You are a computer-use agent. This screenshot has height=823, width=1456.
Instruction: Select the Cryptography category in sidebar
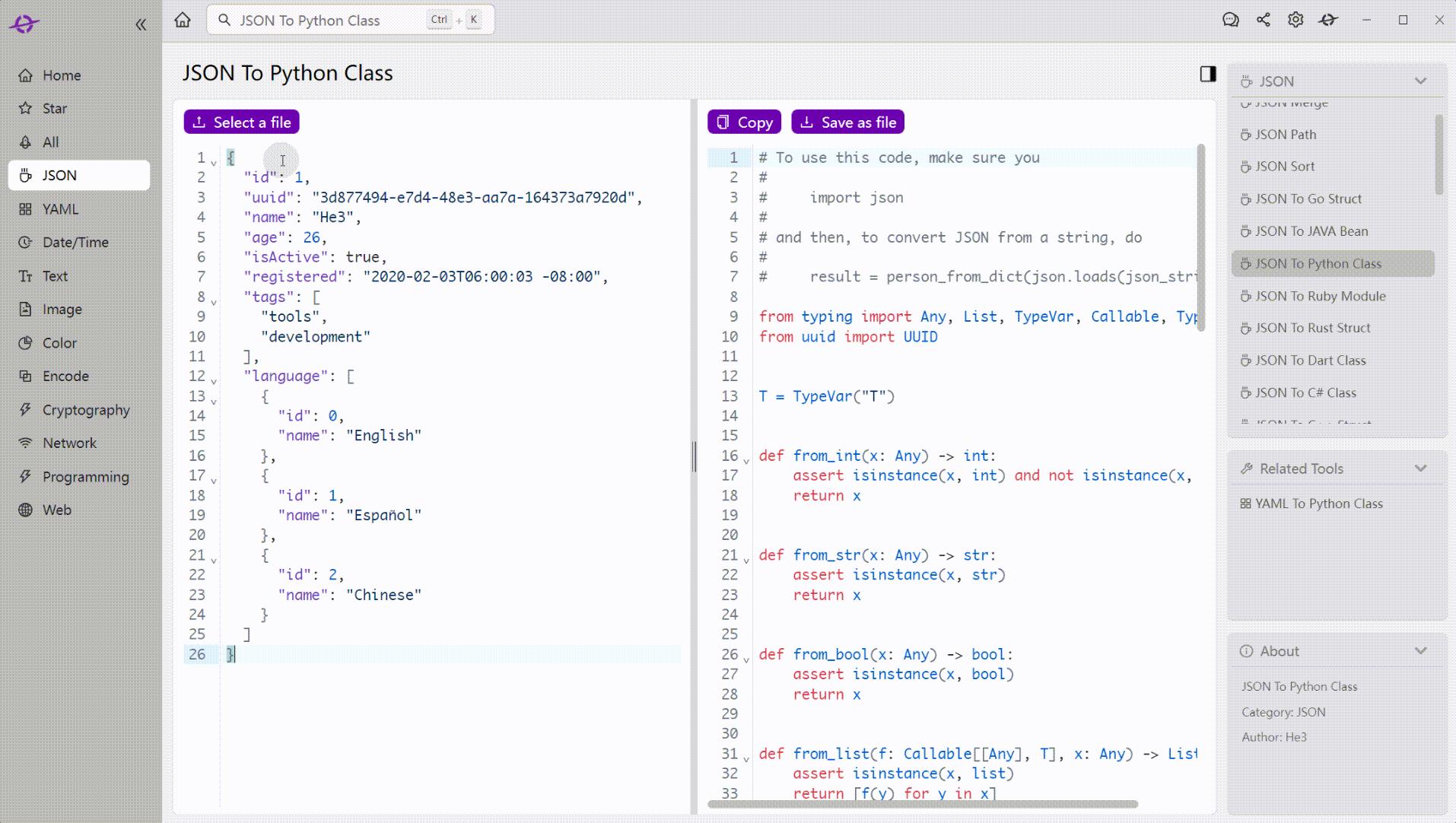[85, 409]
